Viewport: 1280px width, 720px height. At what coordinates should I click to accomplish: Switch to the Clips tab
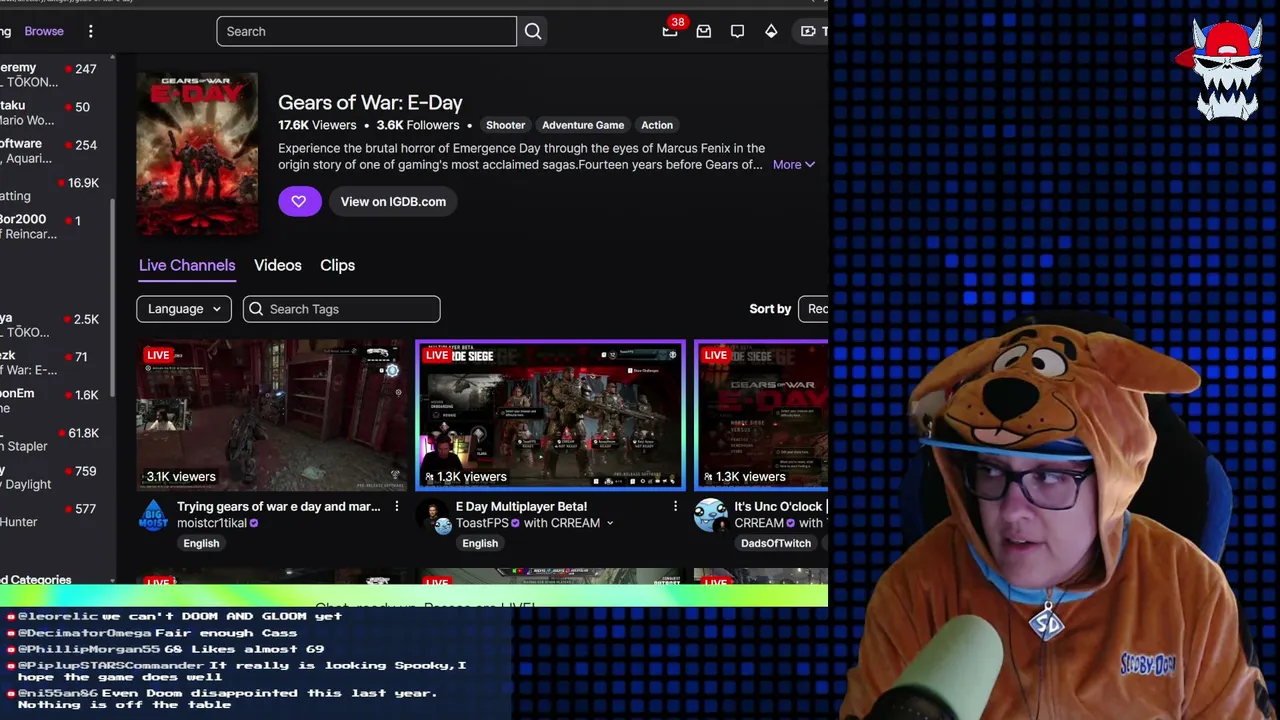pyautogui.click(x=337, y=265)
